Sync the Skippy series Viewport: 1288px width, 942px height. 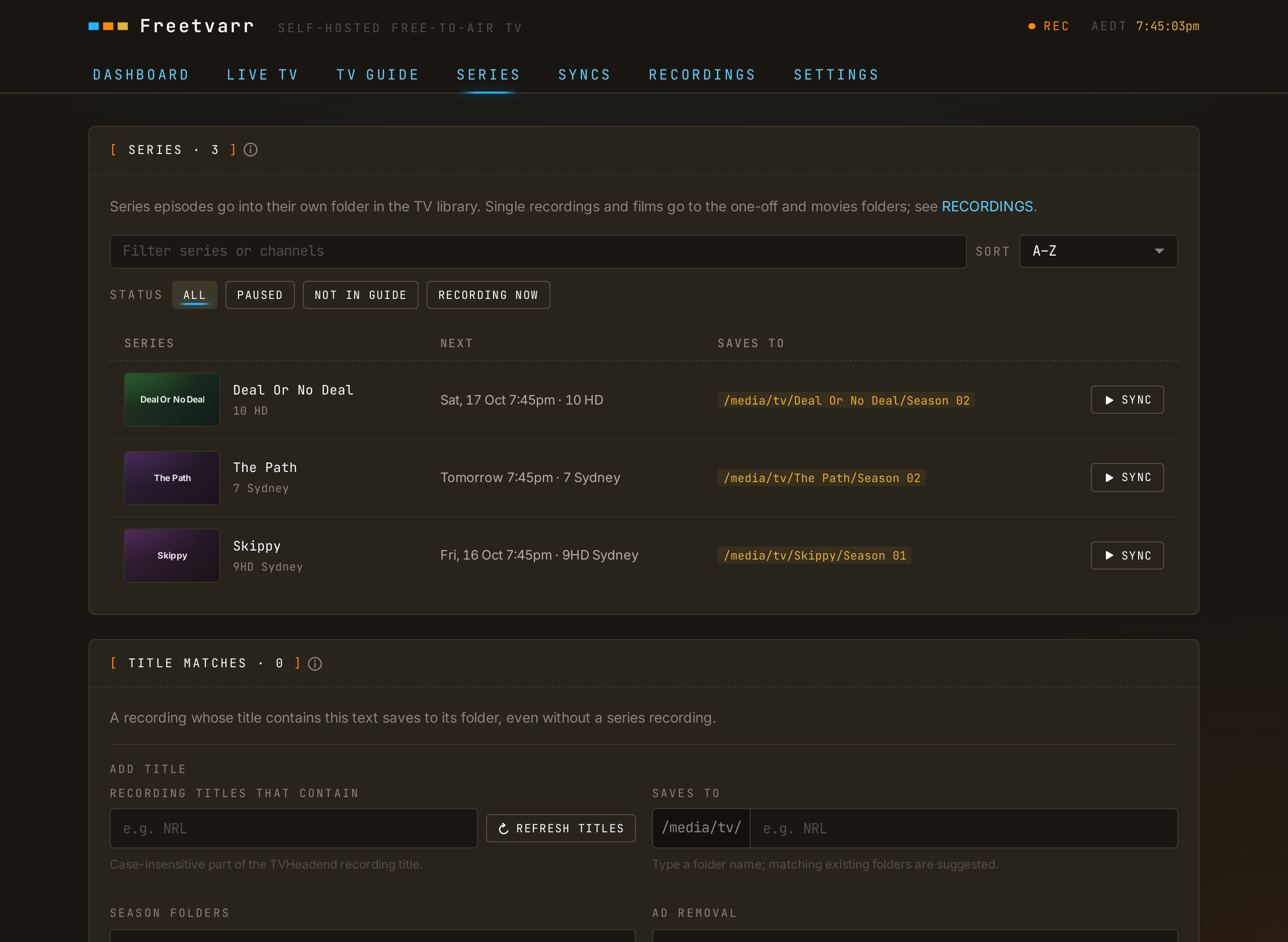(x=1126, y=556)
